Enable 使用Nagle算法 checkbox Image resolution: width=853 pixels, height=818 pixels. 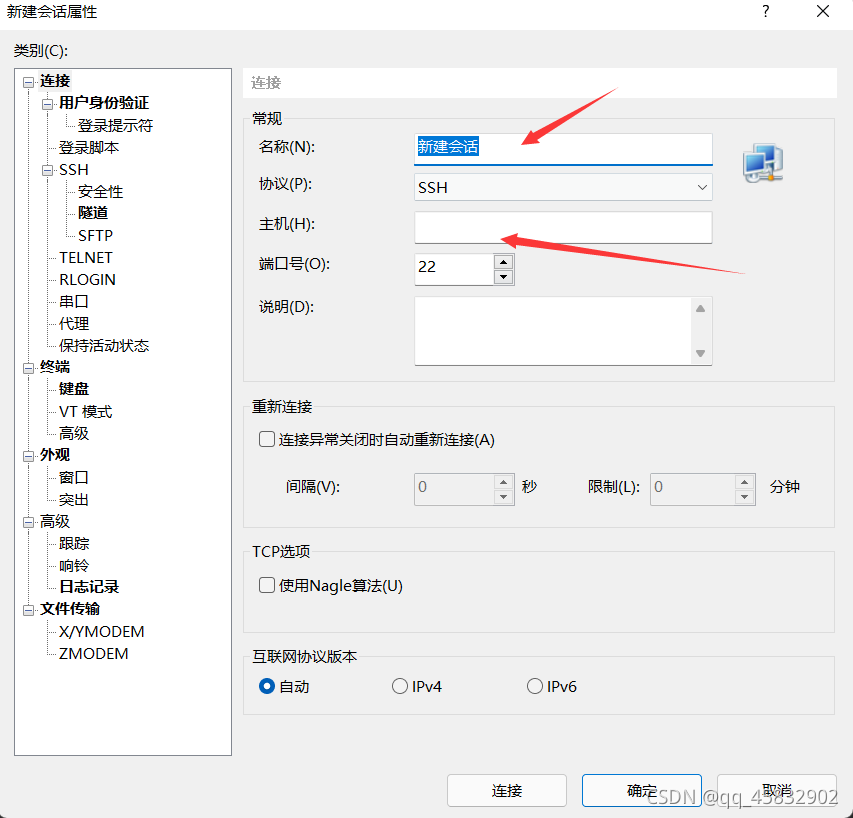[x=267, y=585]
